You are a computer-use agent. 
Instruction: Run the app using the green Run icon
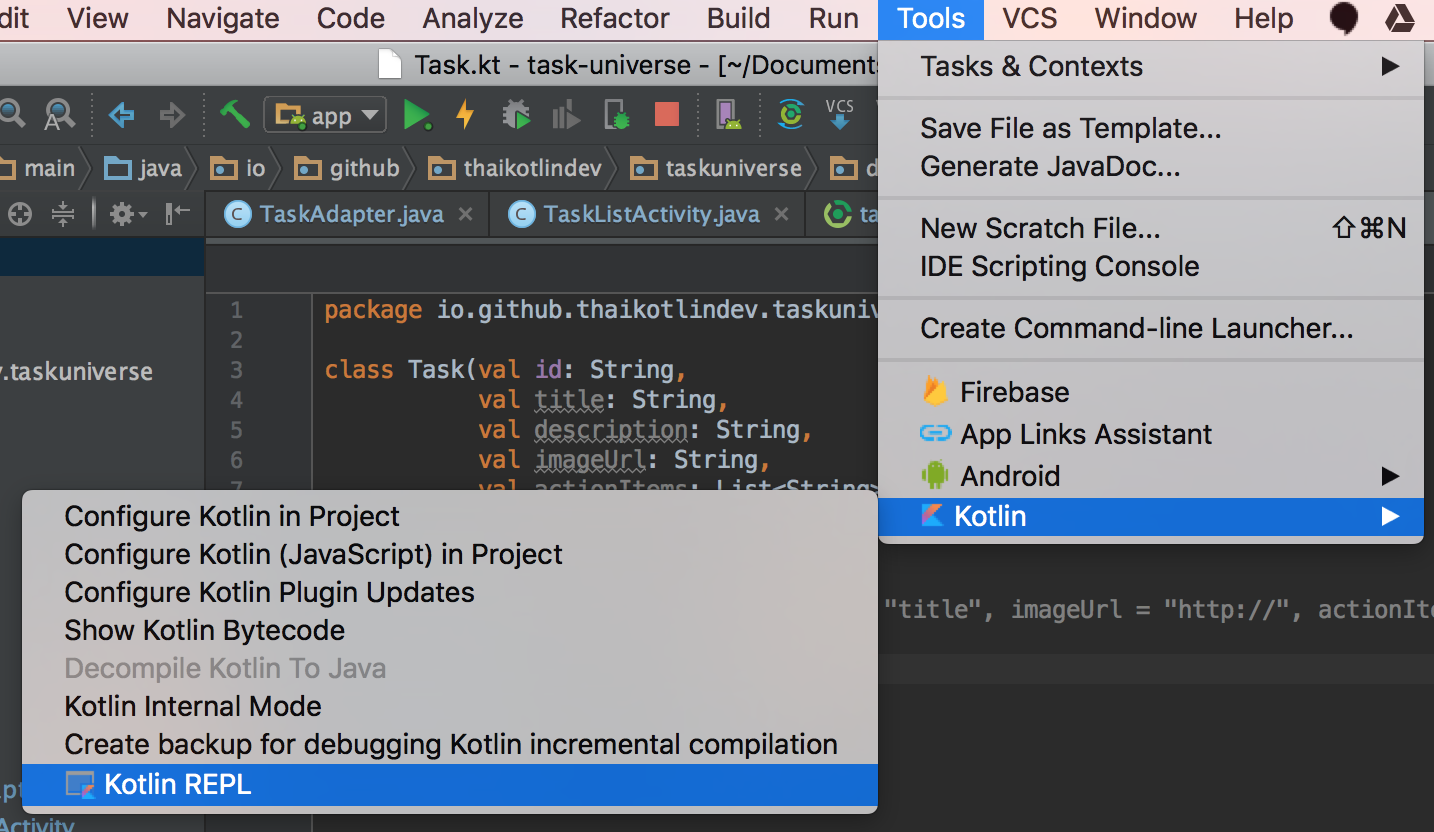(x=418, y=114)
